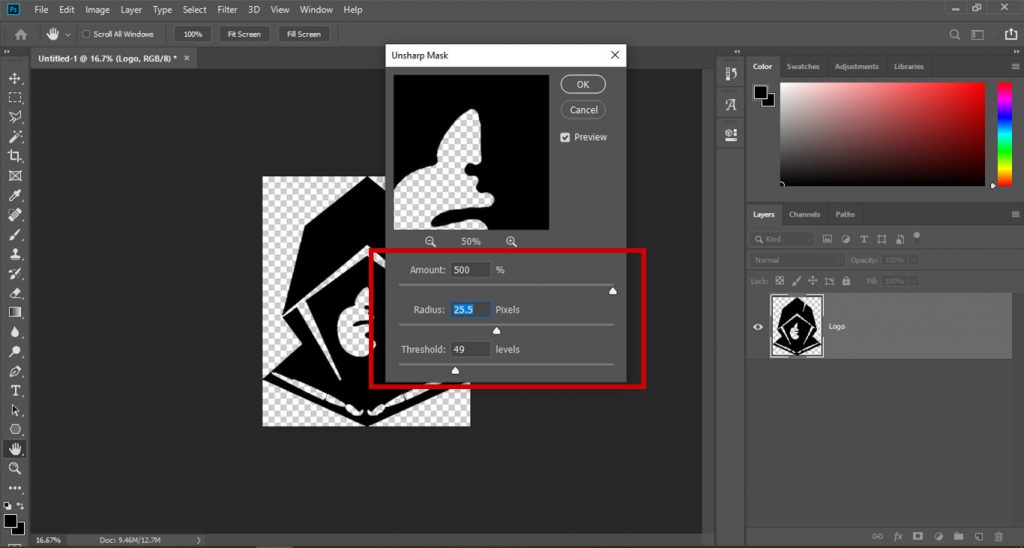Open the Normal blend mode dropdown
This screenshot has height=548, width=1024.
pyautogui.click(x=797, y=260)
